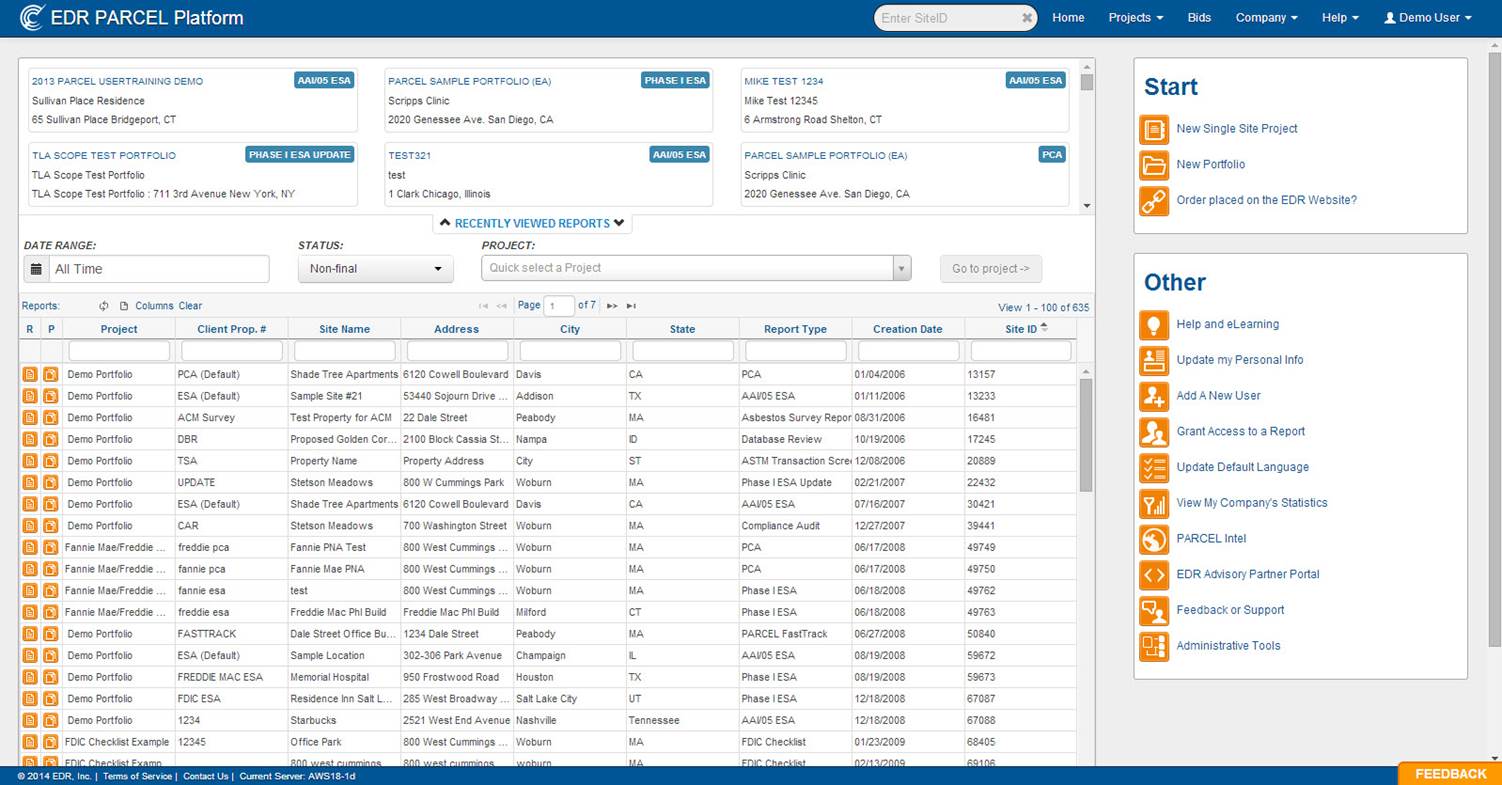1502x785 pixels.
Task: Open the report icon for Site ID 49749
Action: [x=30, y=548]
